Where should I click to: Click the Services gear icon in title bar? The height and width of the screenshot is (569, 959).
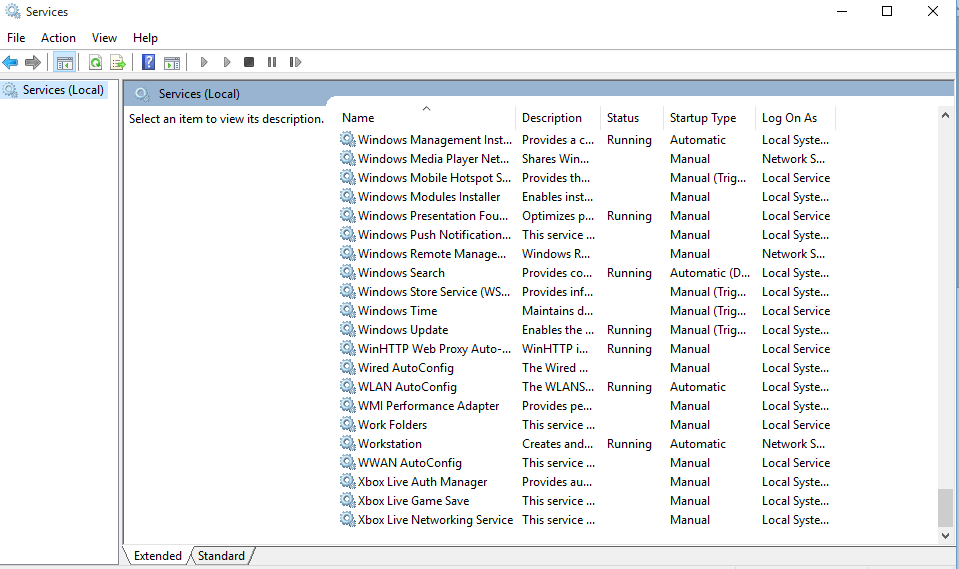pyautogui.click(x=13, y=11)
